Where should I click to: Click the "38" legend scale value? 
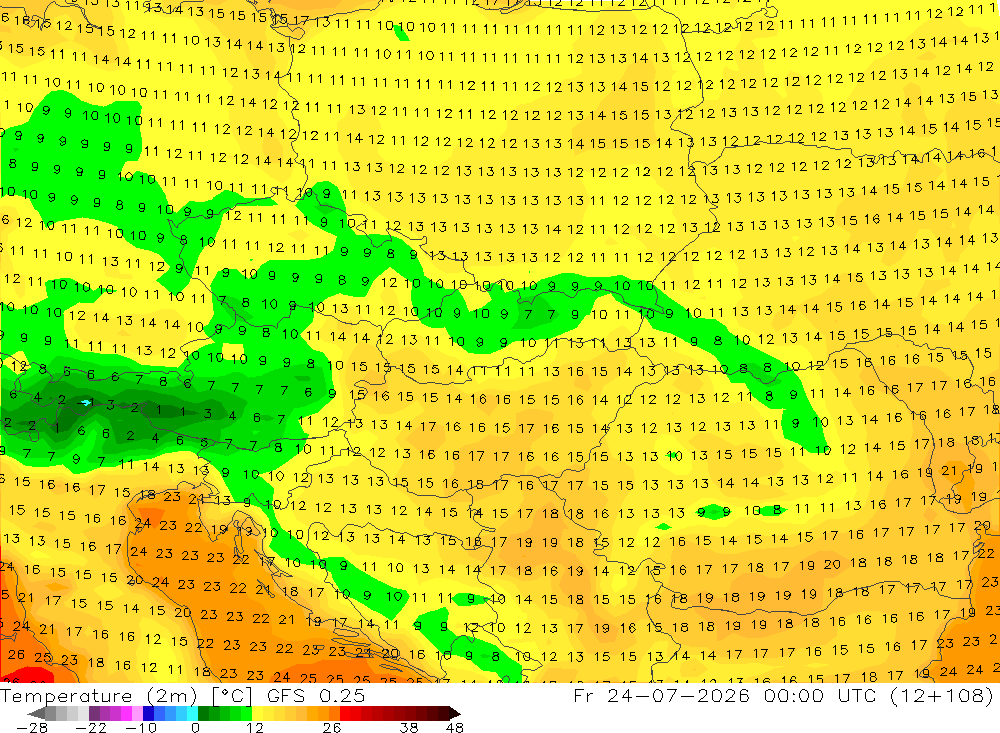pos(409,728)
